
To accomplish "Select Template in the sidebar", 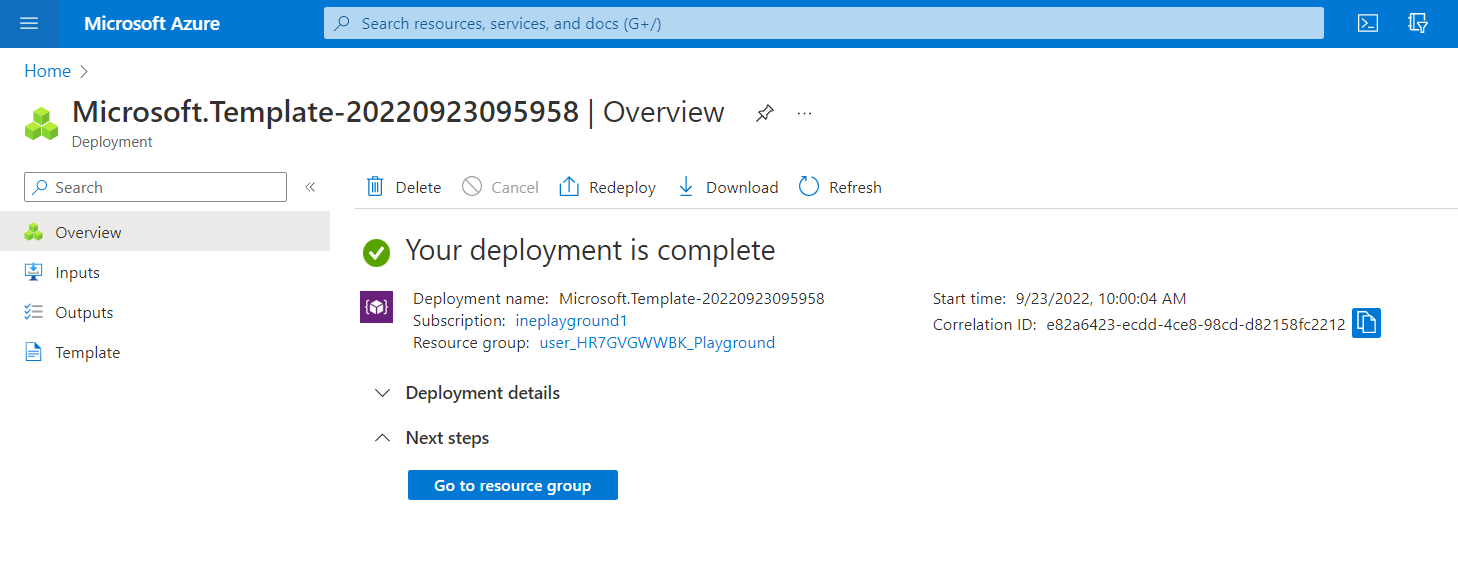I will tap(87, 353).
